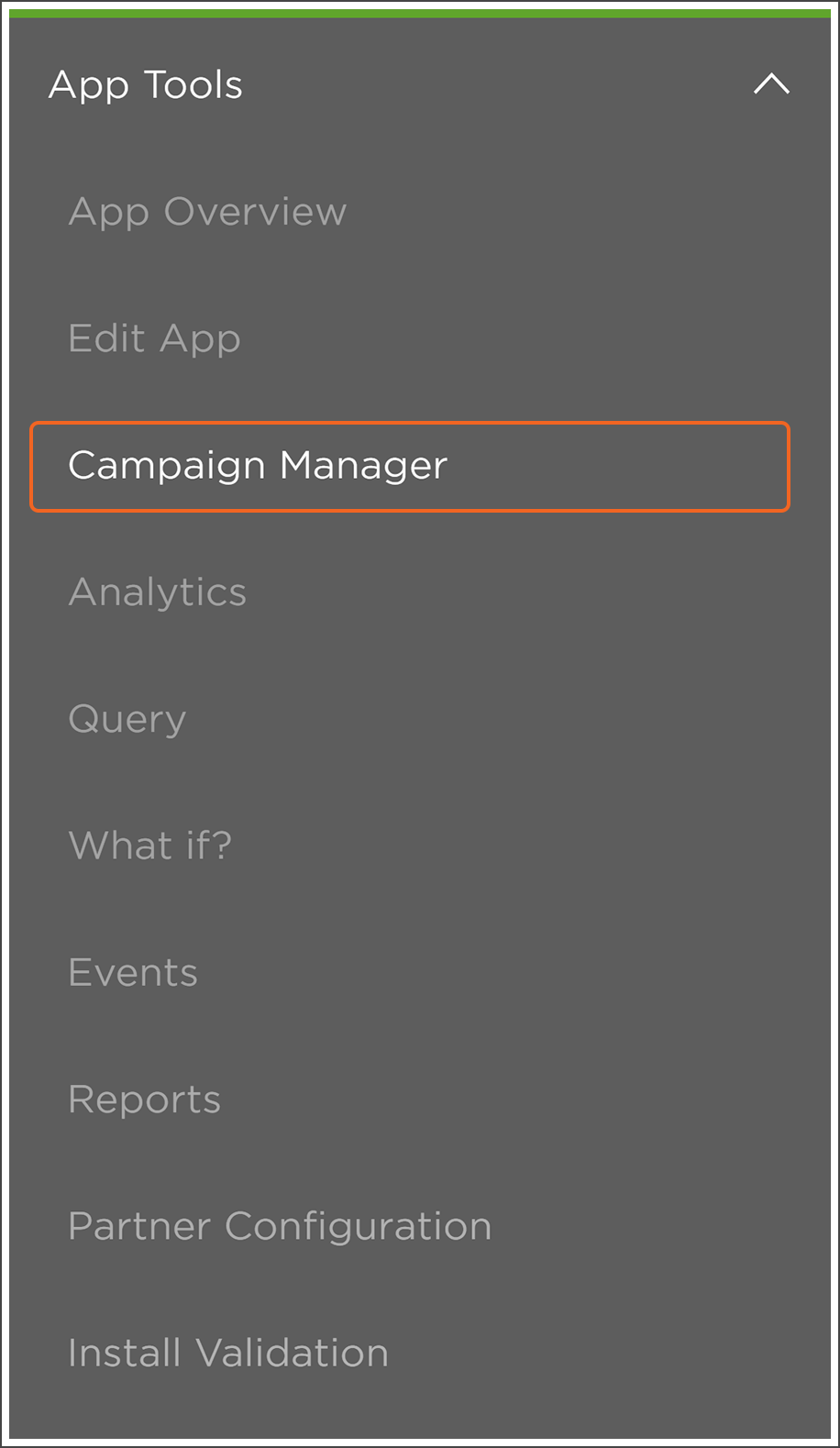Select the What if? menu item
Image resolution: width=840 pixels, height=1448 pixels.
point(150,846)
